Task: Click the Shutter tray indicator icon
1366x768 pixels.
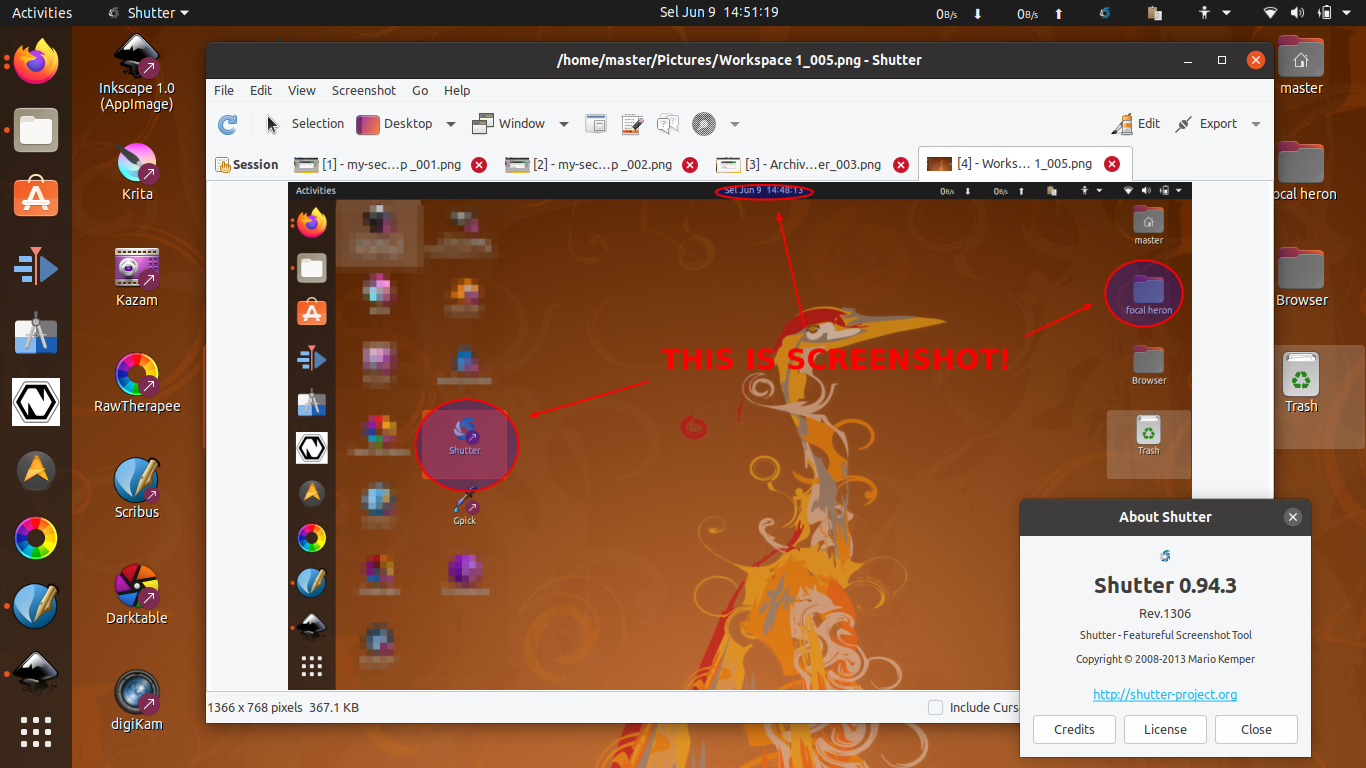Action: click(1105, 13)
